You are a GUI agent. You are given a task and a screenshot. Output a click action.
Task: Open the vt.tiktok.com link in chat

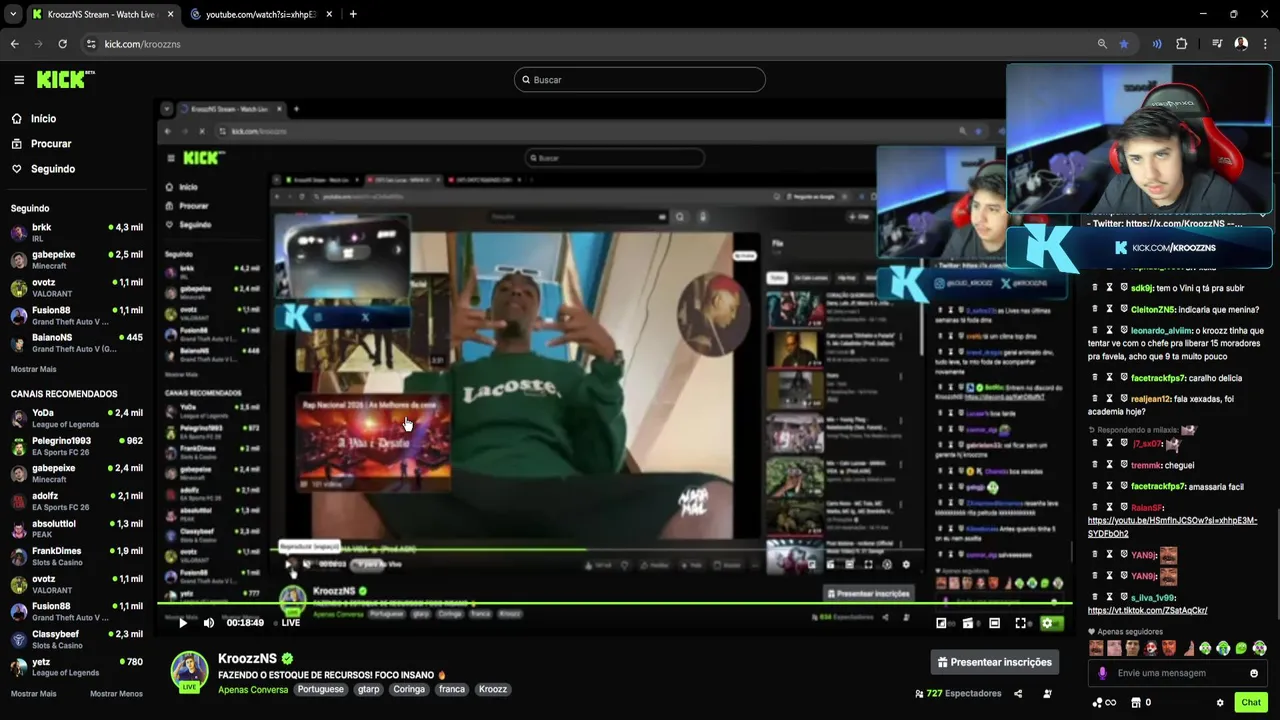tap(1147, 611)
